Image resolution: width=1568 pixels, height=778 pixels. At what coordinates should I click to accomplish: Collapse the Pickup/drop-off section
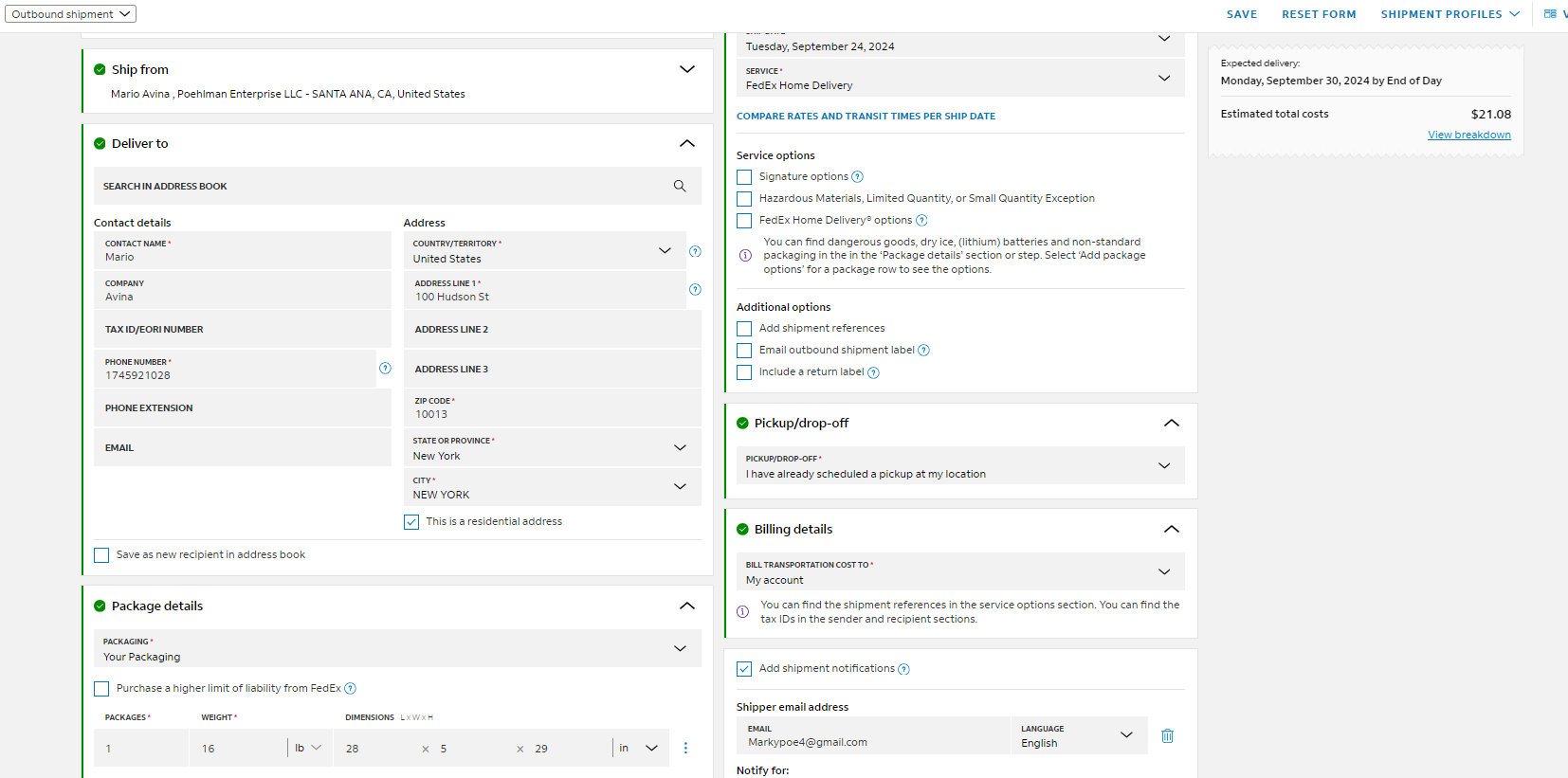pyautogui.click(x=1172, y=423)
